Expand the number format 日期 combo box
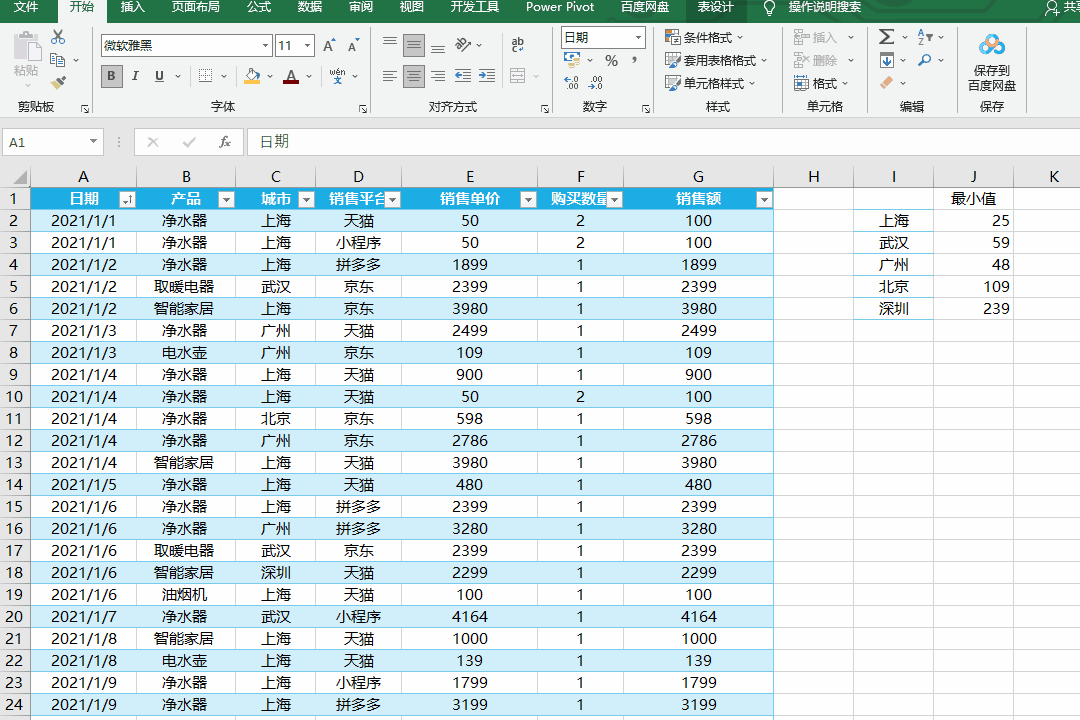Viewport: 1080px width, 720px height. pos(638,37)
